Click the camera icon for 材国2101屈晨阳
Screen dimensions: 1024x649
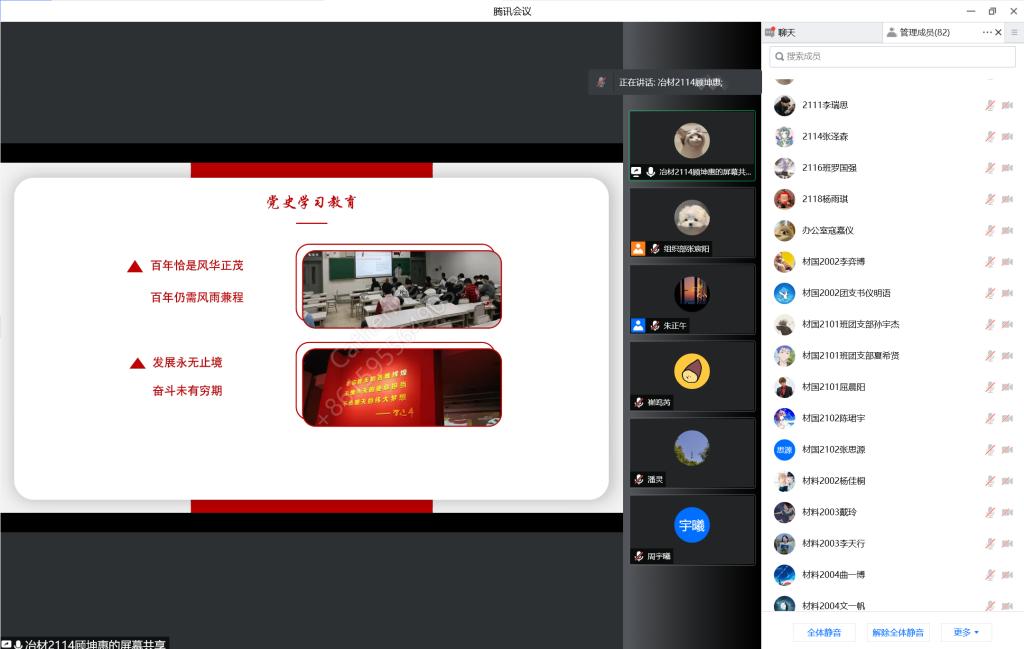click(1007, 387)
